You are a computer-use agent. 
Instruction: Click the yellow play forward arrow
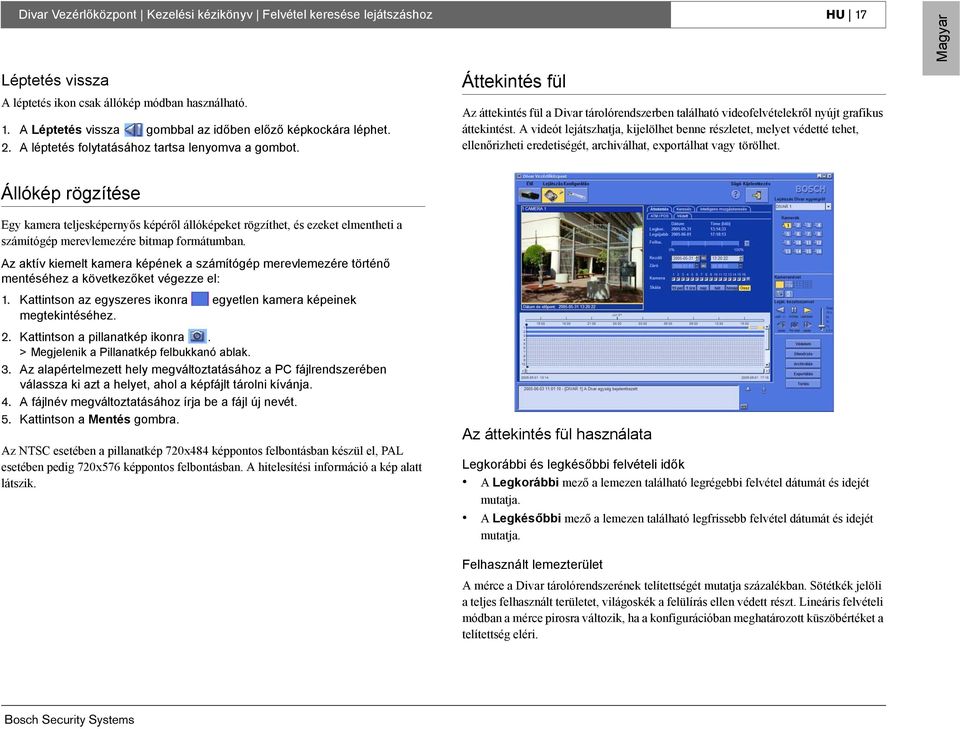pos(808,310)
